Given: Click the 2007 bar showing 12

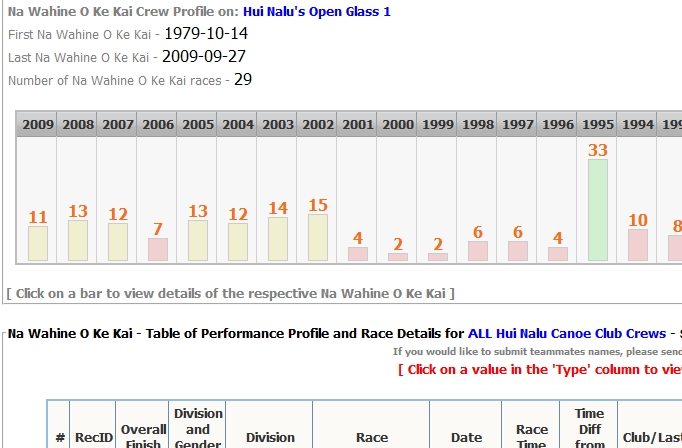Looking at the screenshot, I should 118,241.
